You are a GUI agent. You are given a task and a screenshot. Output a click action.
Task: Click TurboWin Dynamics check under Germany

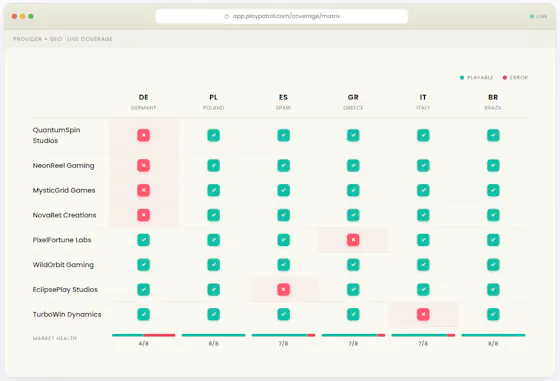point(144,314)
